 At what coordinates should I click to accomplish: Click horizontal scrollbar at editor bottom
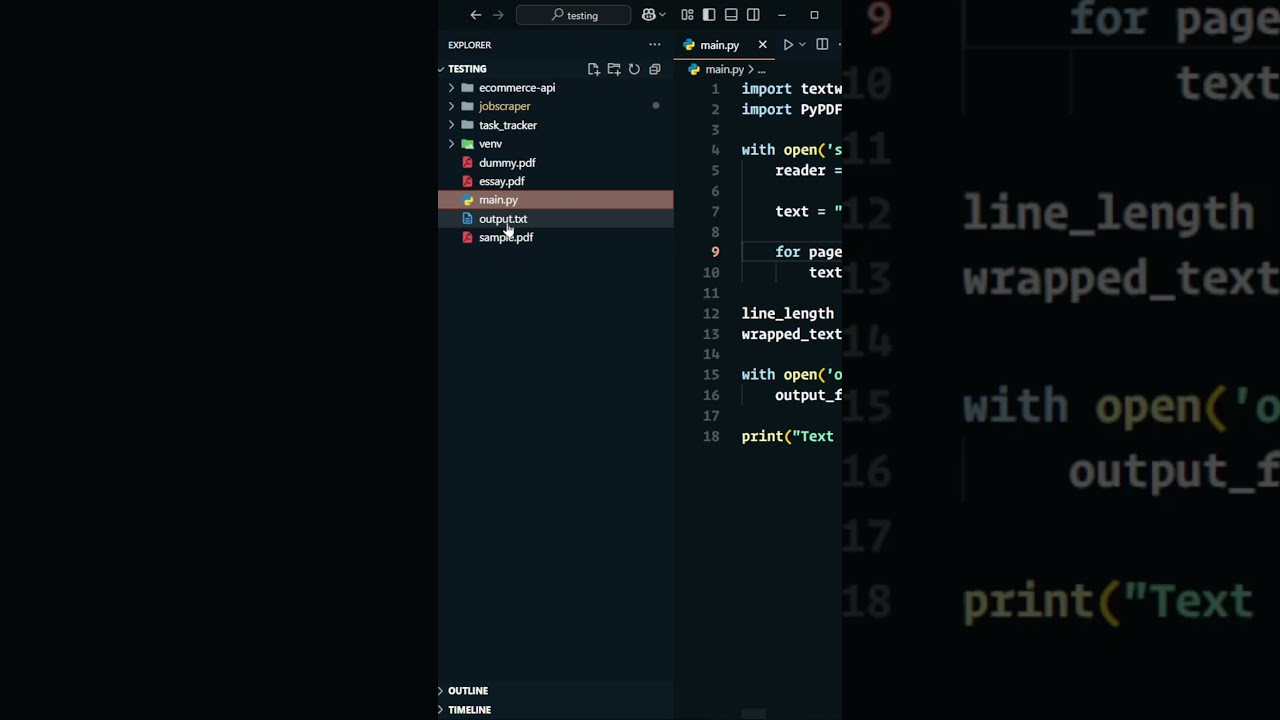coord(754,714)
